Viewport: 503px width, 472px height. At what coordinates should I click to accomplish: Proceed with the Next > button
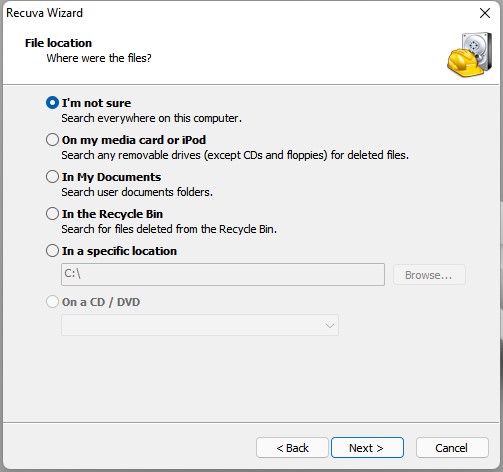[367, 448]
